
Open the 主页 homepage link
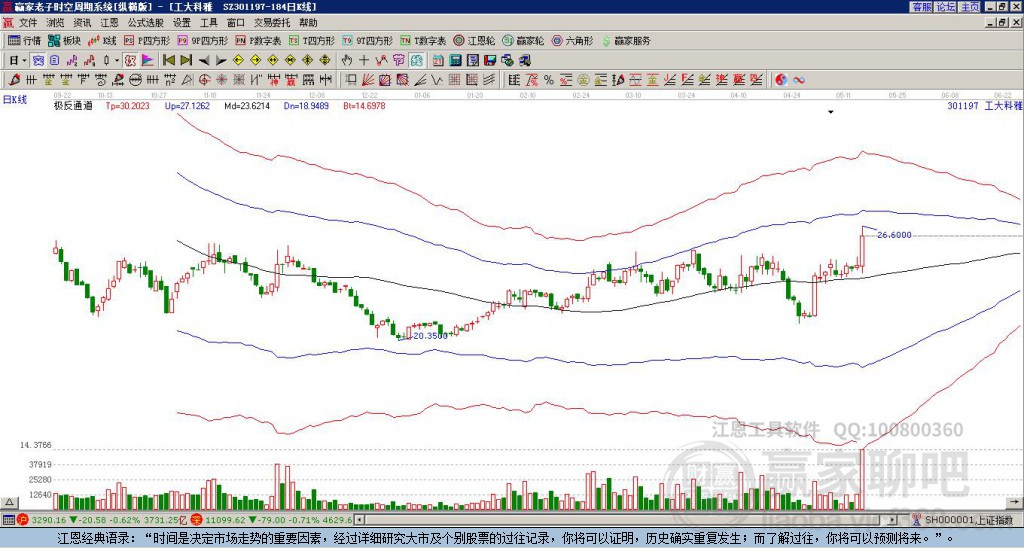[970, 7]
